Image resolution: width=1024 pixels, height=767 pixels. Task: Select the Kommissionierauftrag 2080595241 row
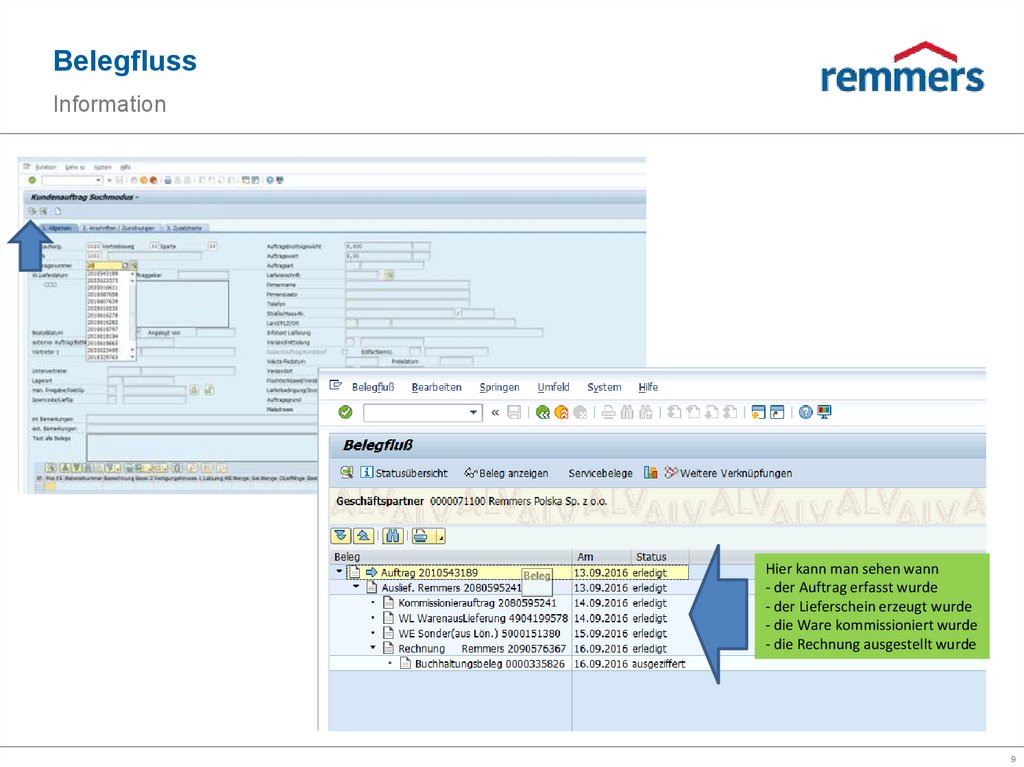point(509,603)
